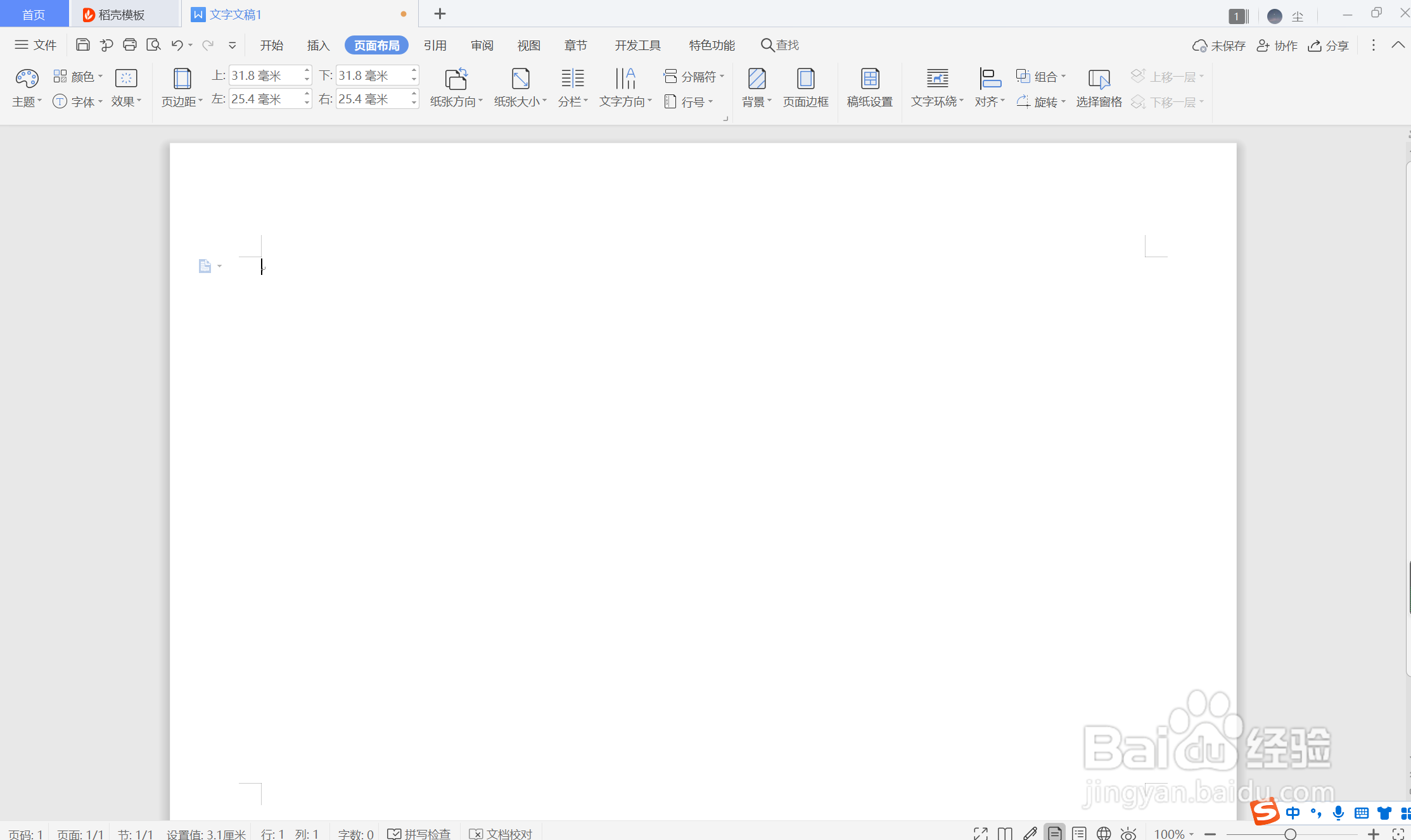The width and height of the screenshot is (1411, 840).
Task: Click zoom slider handle
Action: point(1290,834)
